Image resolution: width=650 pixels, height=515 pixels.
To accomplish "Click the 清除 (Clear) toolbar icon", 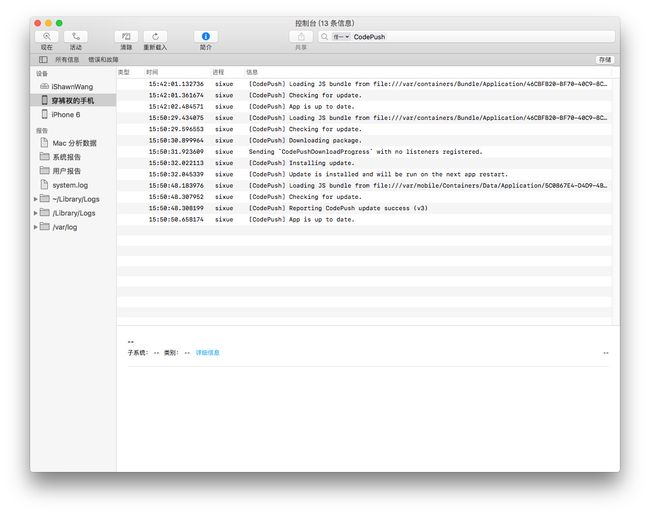I will [126, 36].
